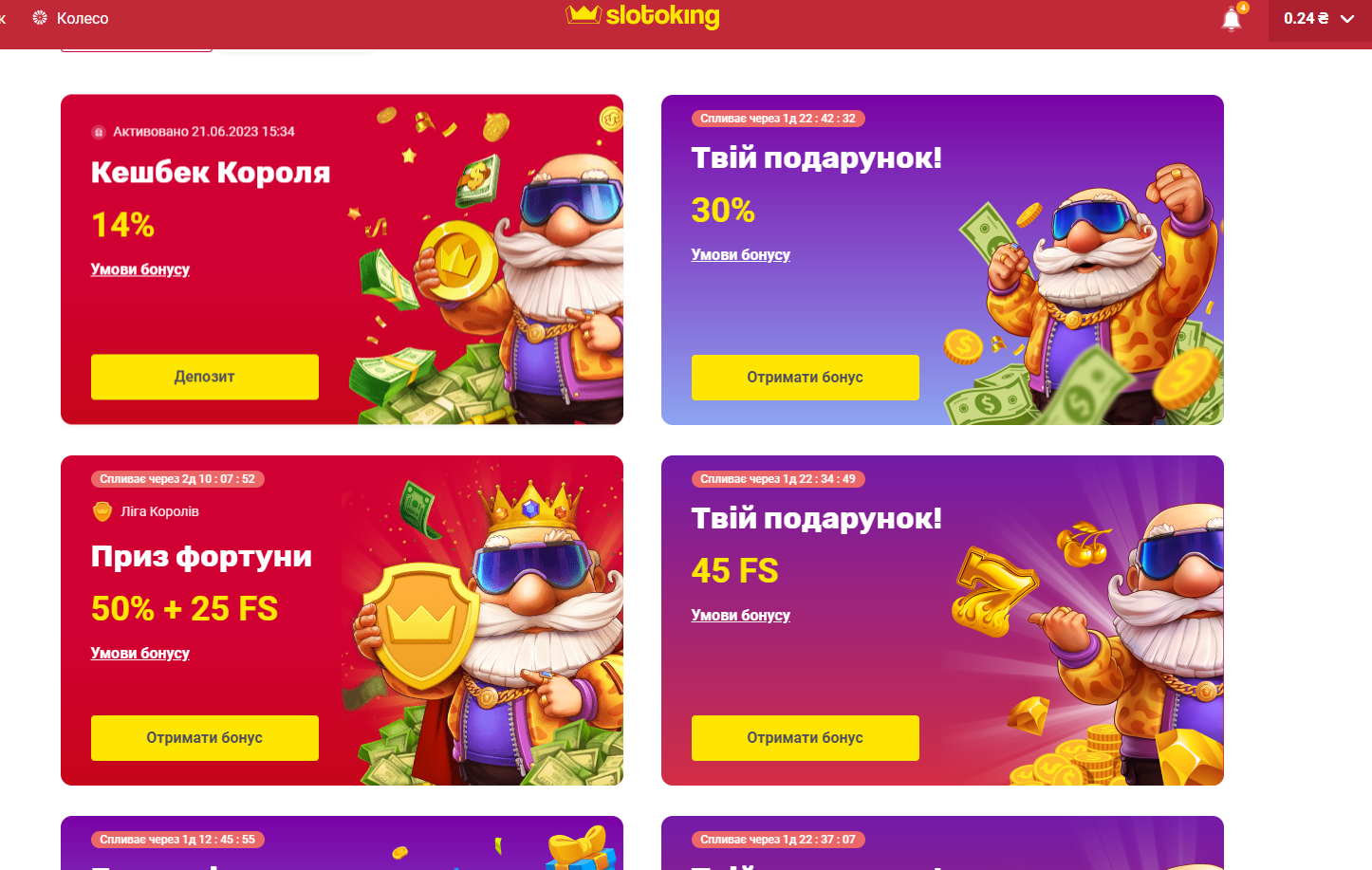Expand the balance dropdown chevron
Image resolution: width=1372 pixels, height=870 pixels.
(x=1347, y=19)
